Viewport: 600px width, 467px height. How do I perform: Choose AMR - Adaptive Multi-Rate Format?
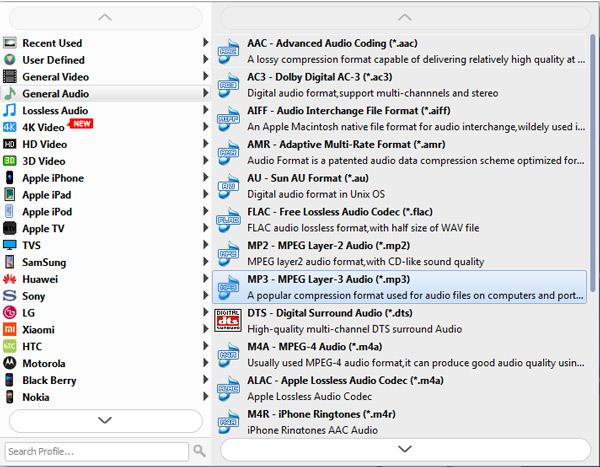399,152
